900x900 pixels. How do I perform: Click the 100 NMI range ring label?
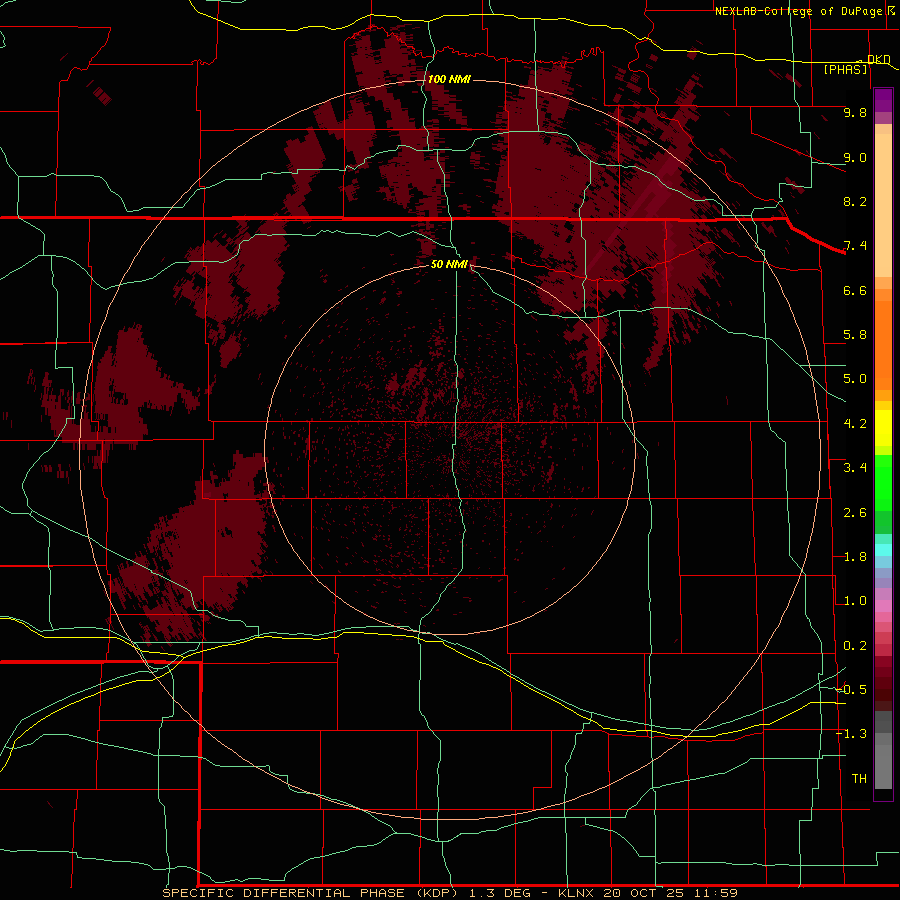coord(449,79)
